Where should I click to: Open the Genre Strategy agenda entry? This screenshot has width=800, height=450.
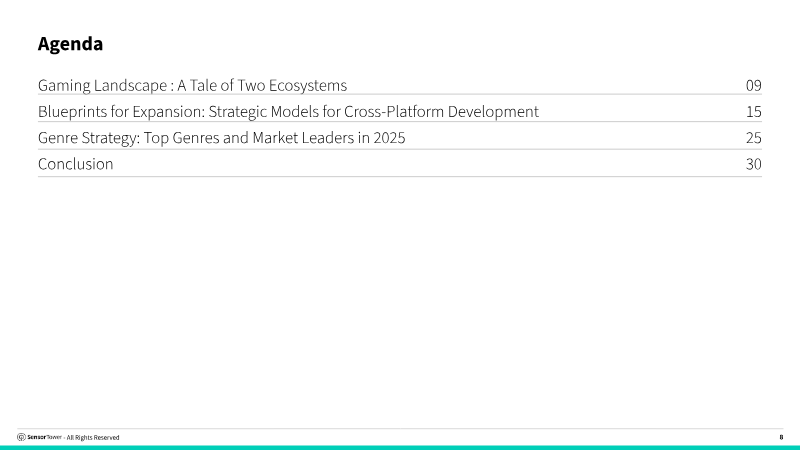tap(221, 138)
